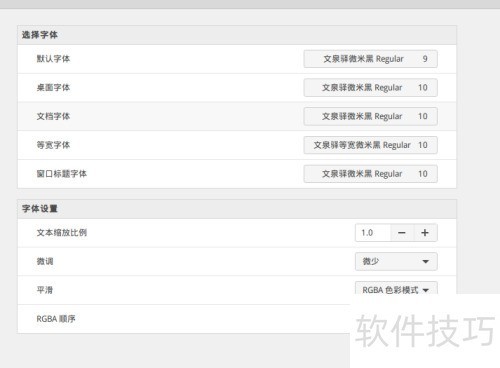Click the 微调 label

(45, 261)
